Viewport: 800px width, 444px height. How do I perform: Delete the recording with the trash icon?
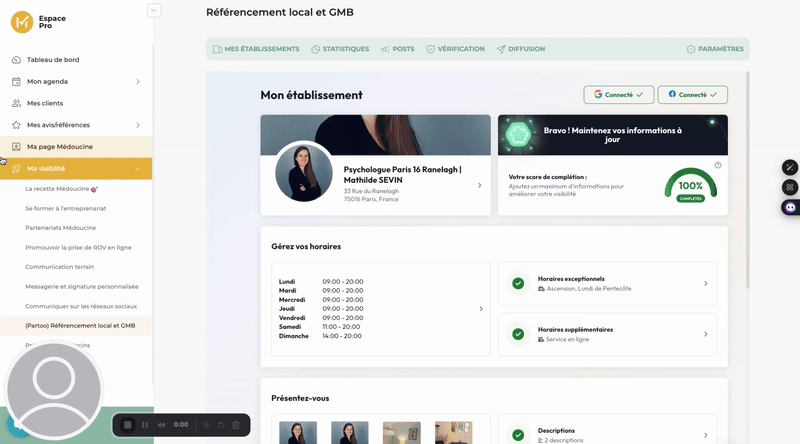click(236, 425)
